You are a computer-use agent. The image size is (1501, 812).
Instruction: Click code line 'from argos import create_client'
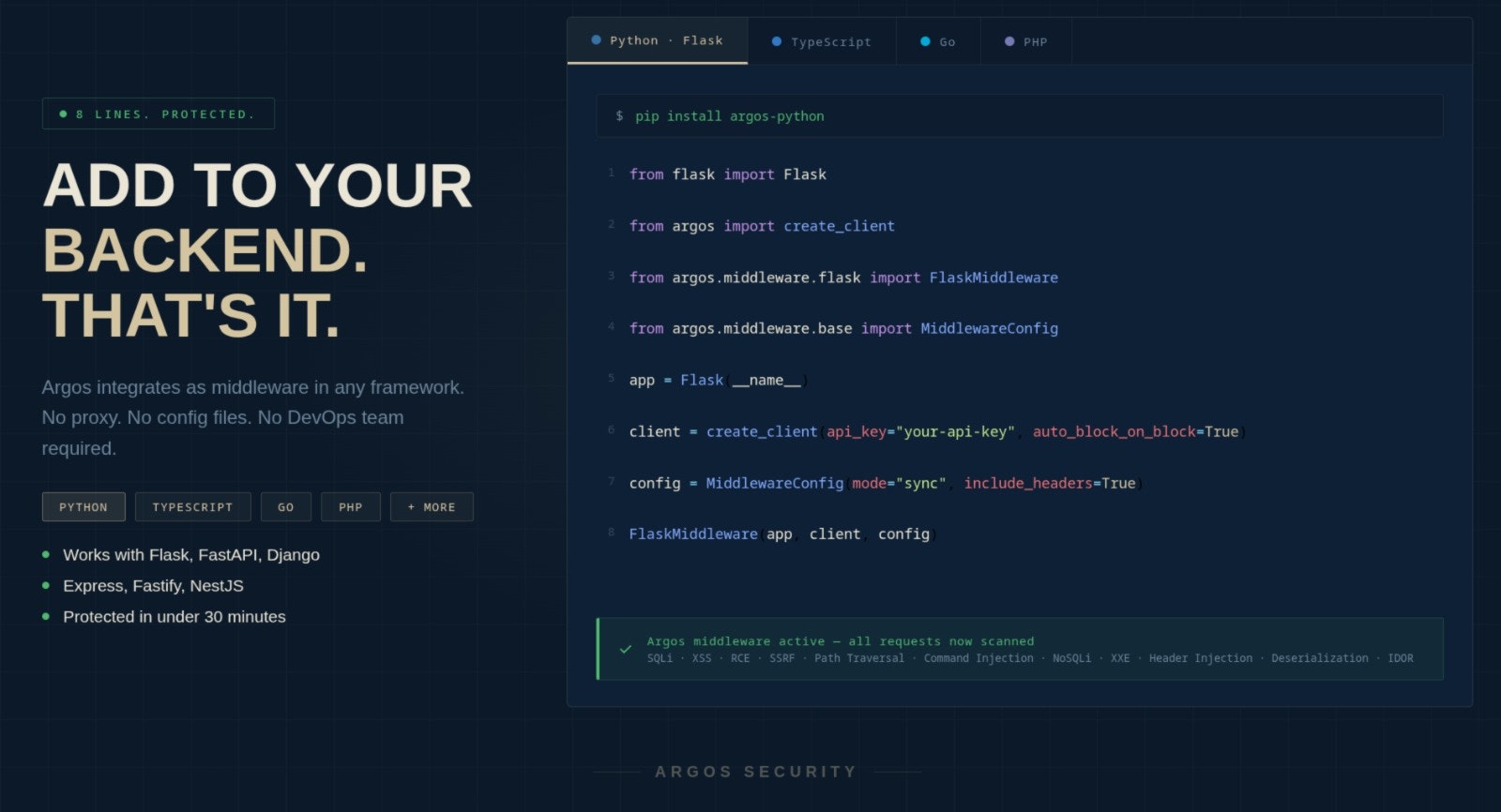pos(762,226)
